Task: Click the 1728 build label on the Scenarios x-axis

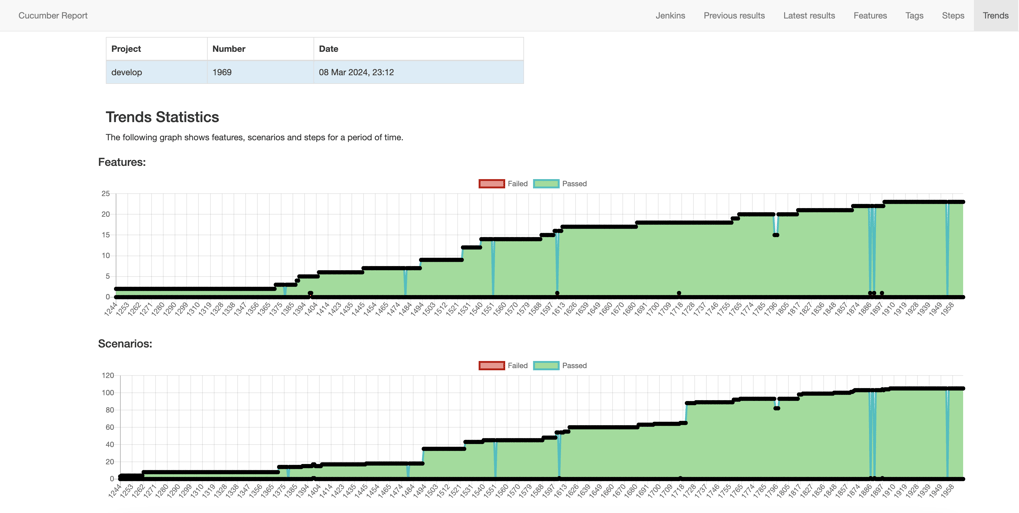Action: [691, 490]
